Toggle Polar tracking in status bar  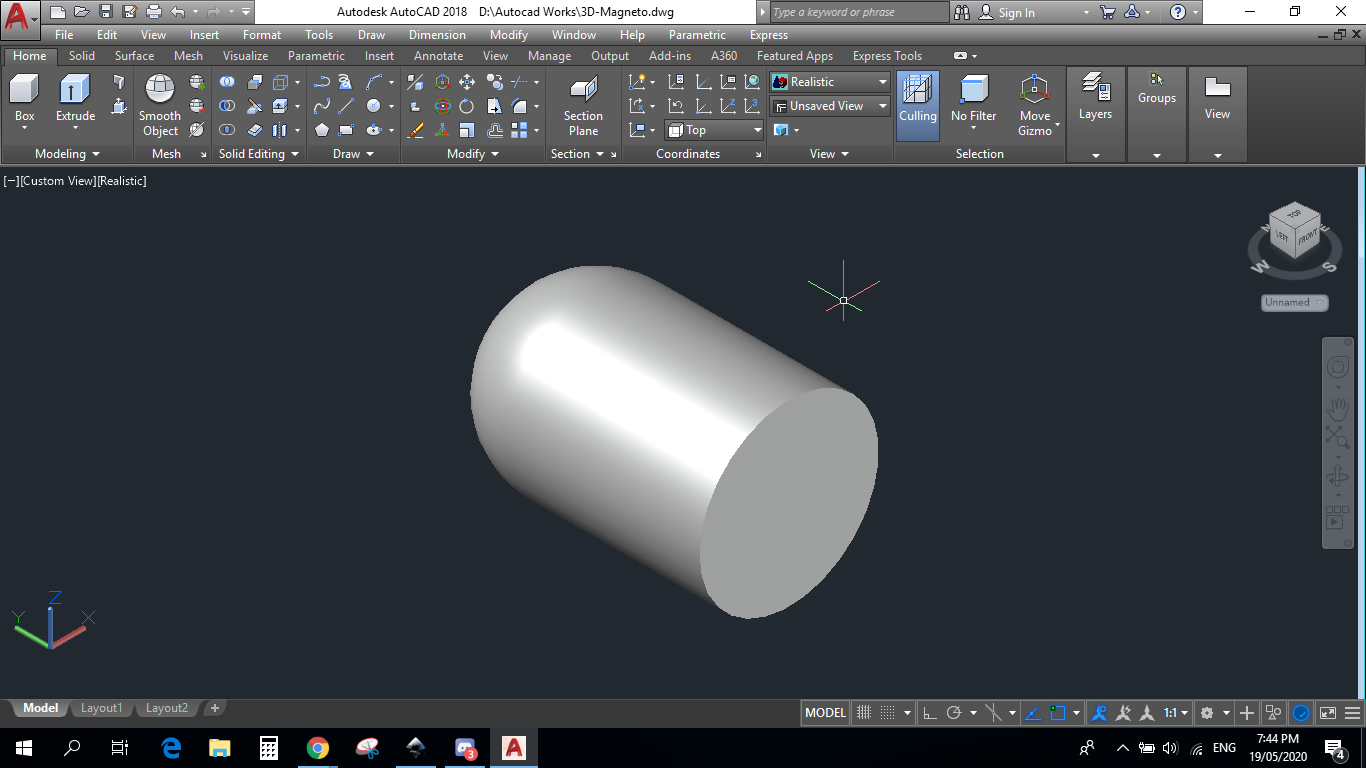tap(954, 713)
